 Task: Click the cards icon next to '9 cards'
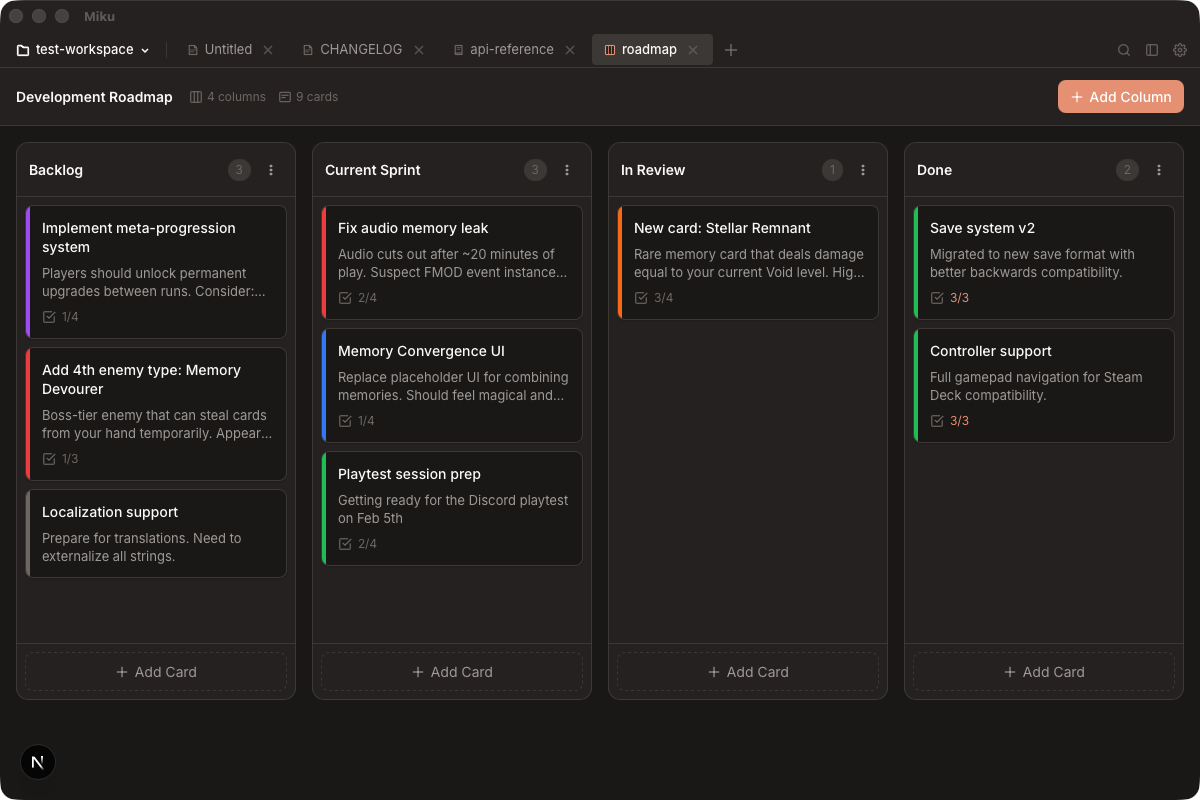click(283, 96)
